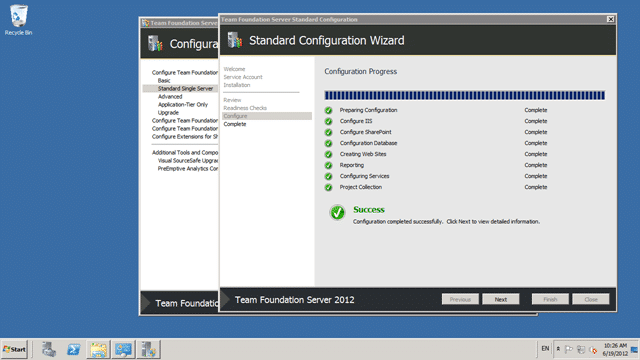Click the Start button on taskbar
Screen dimensions: 640x360
(x=15, y=349)
